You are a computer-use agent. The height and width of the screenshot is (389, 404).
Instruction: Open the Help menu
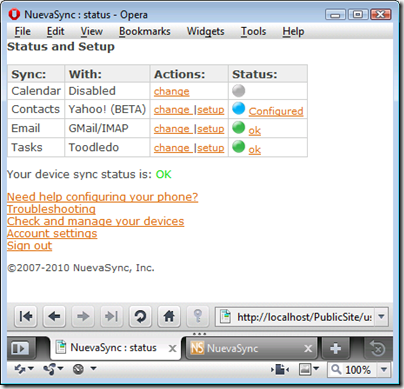click(293, 31)
